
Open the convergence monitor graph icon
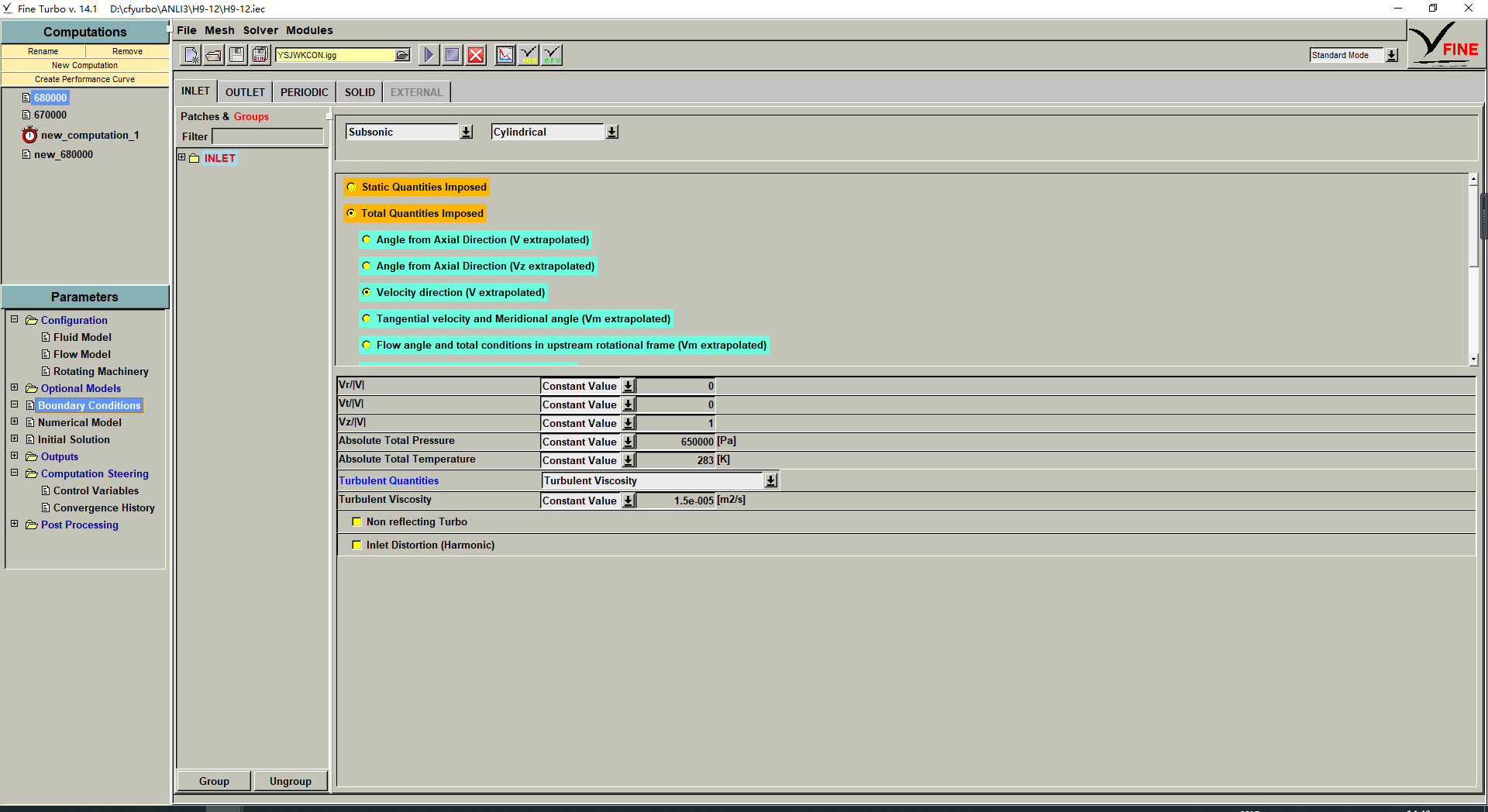505,55
